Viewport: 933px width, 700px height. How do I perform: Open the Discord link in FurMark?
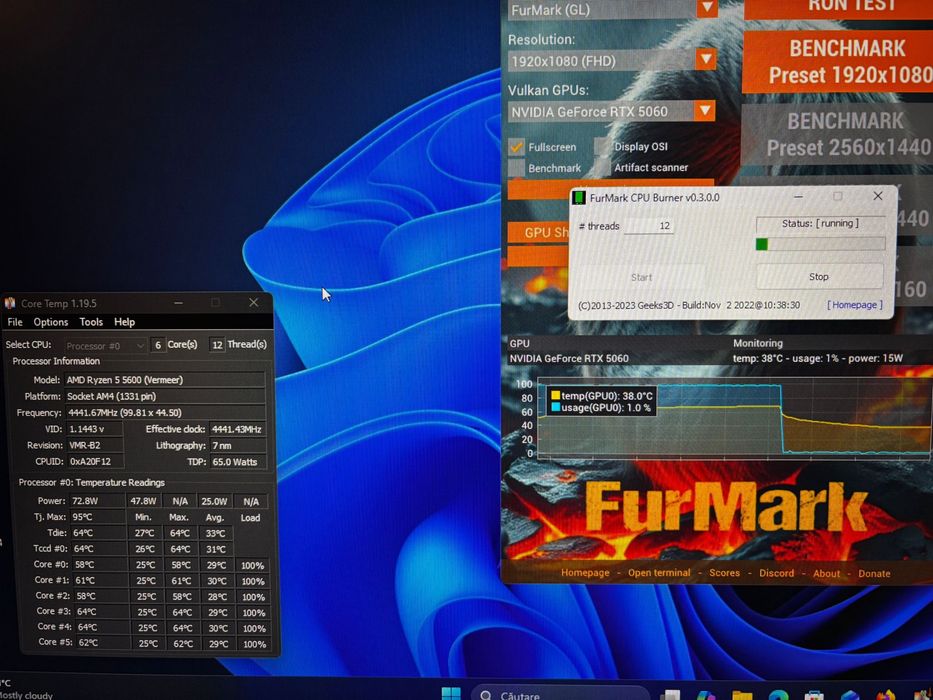(x=776, y=573)
